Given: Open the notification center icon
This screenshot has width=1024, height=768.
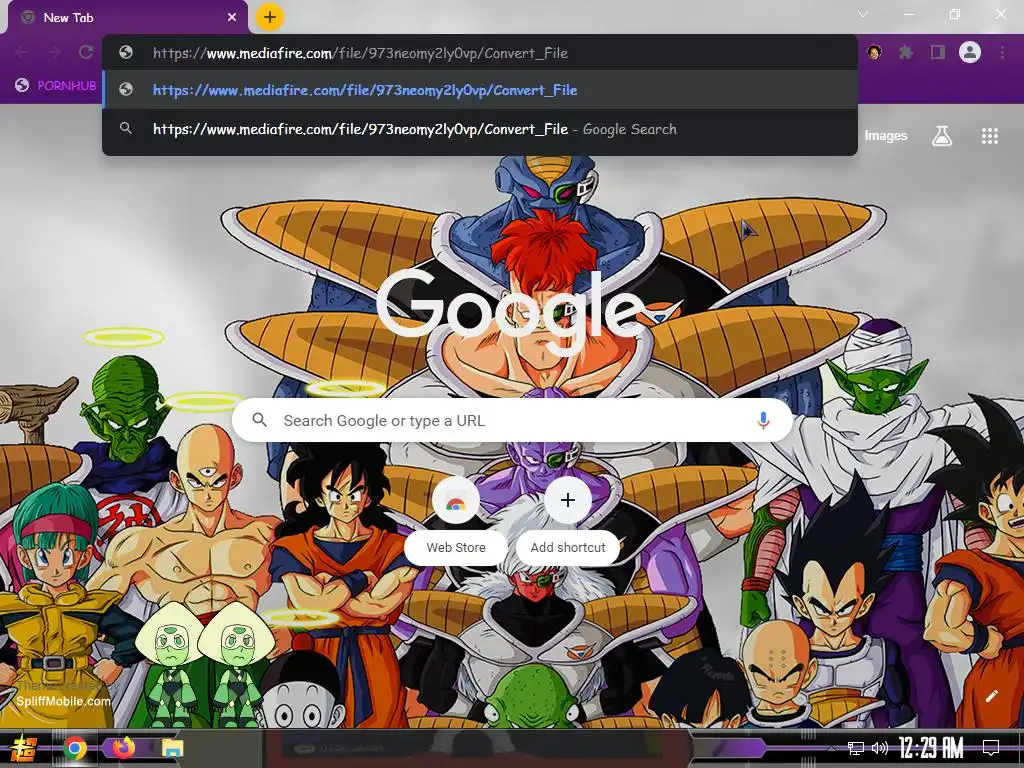Looking at the screenshot, I should (x=991, y=748).
